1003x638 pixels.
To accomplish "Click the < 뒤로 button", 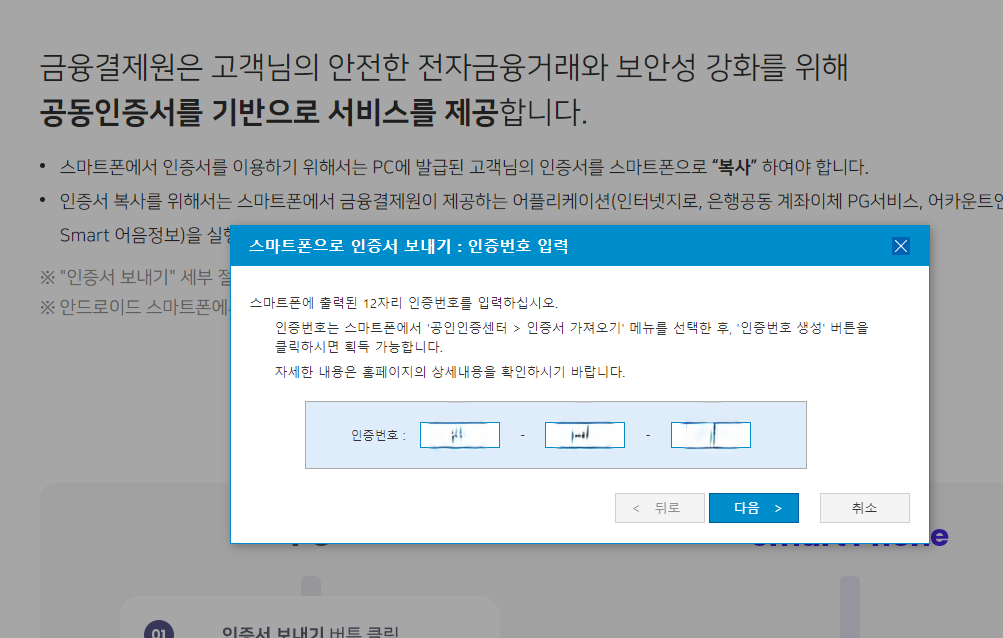I will [660, 508].
